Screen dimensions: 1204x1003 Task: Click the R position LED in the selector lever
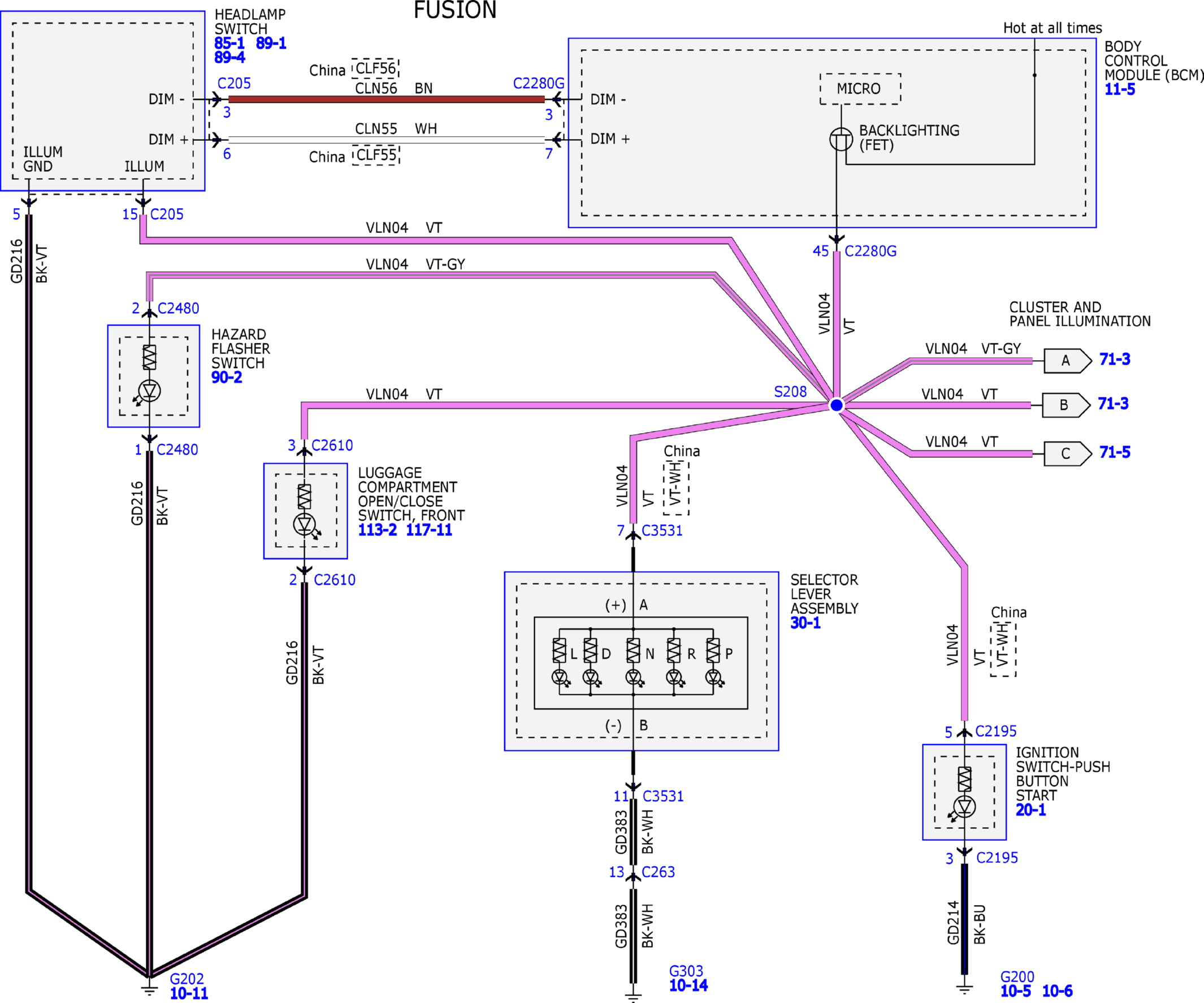point(674,677)
